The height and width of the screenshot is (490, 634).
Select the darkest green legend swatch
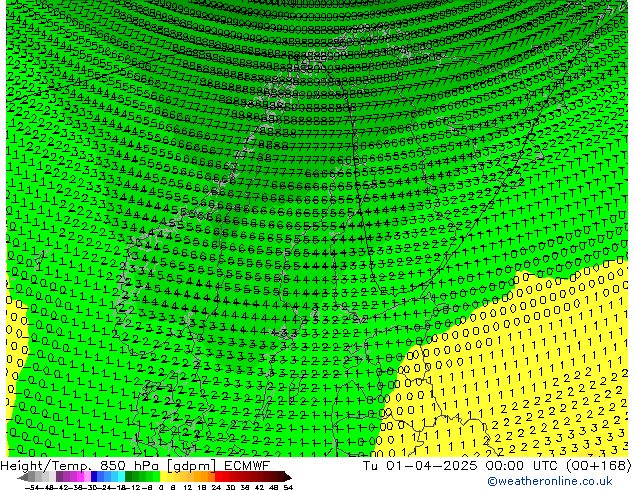click(x=129, y=476)
